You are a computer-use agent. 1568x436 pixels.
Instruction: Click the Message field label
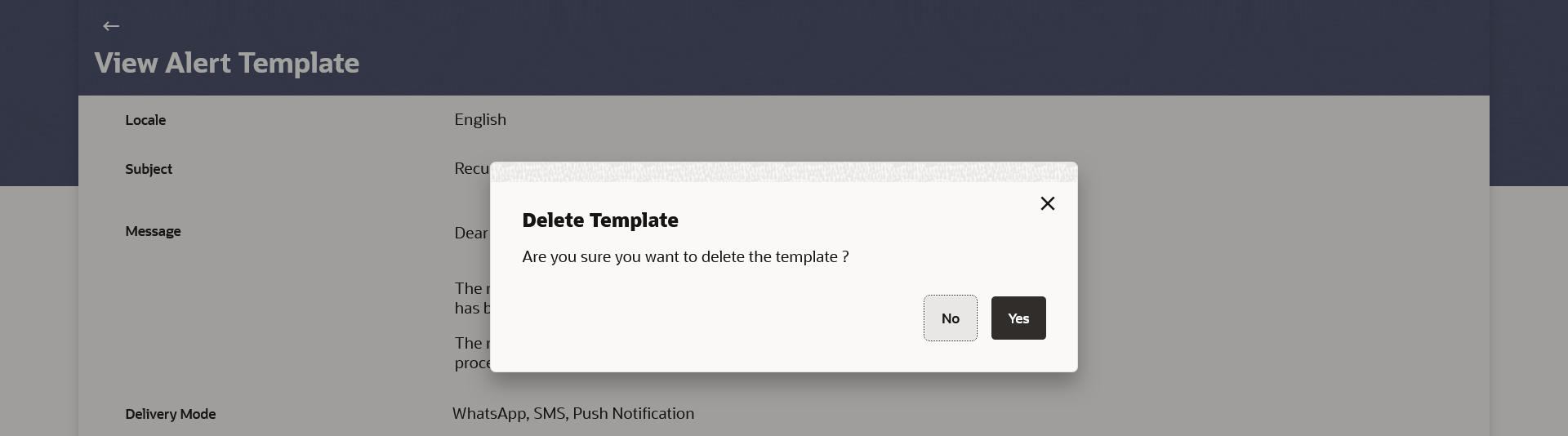tap(153, 231)
